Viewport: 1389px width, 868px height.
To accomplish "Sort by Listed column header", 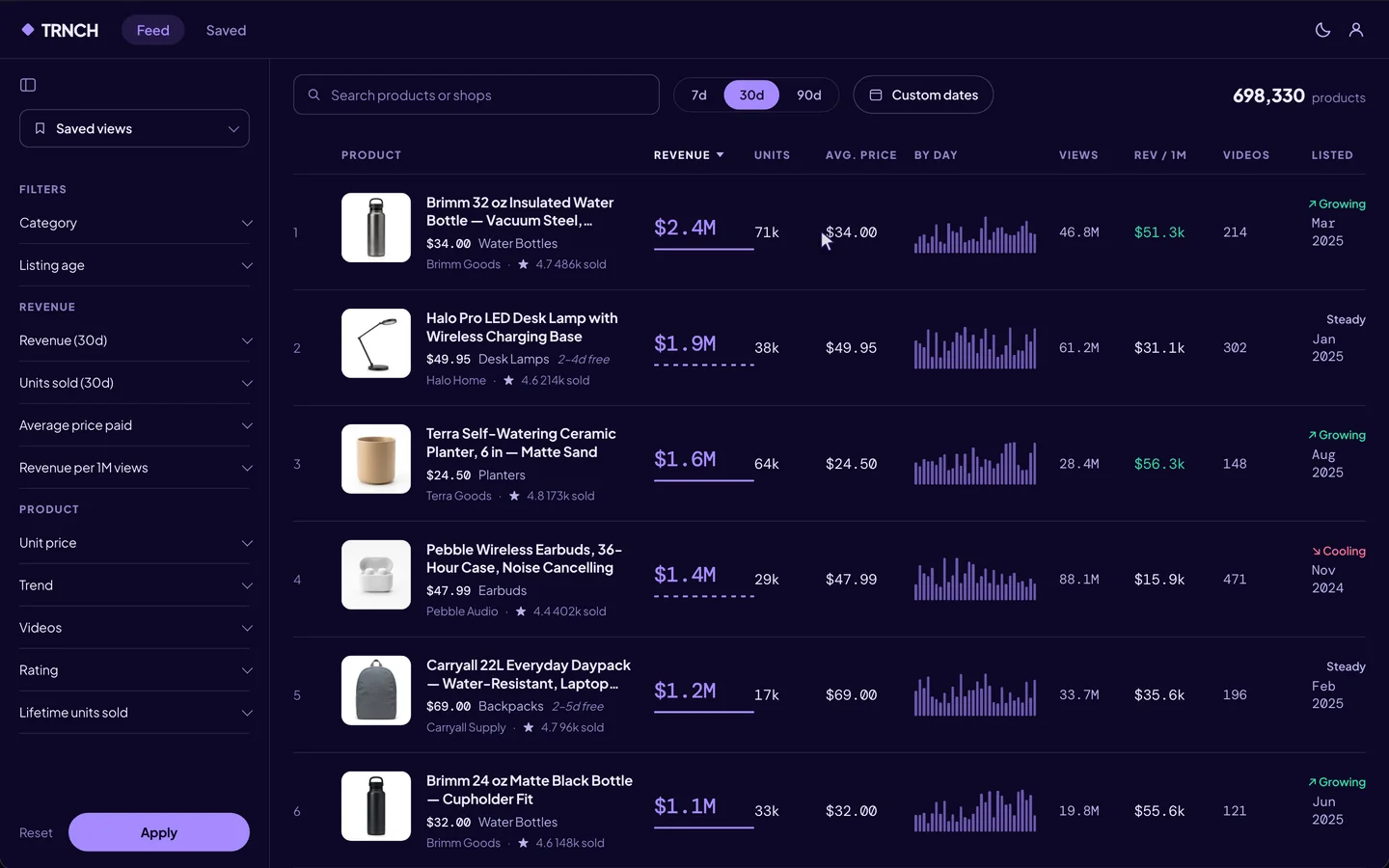I will point(1332,154).
